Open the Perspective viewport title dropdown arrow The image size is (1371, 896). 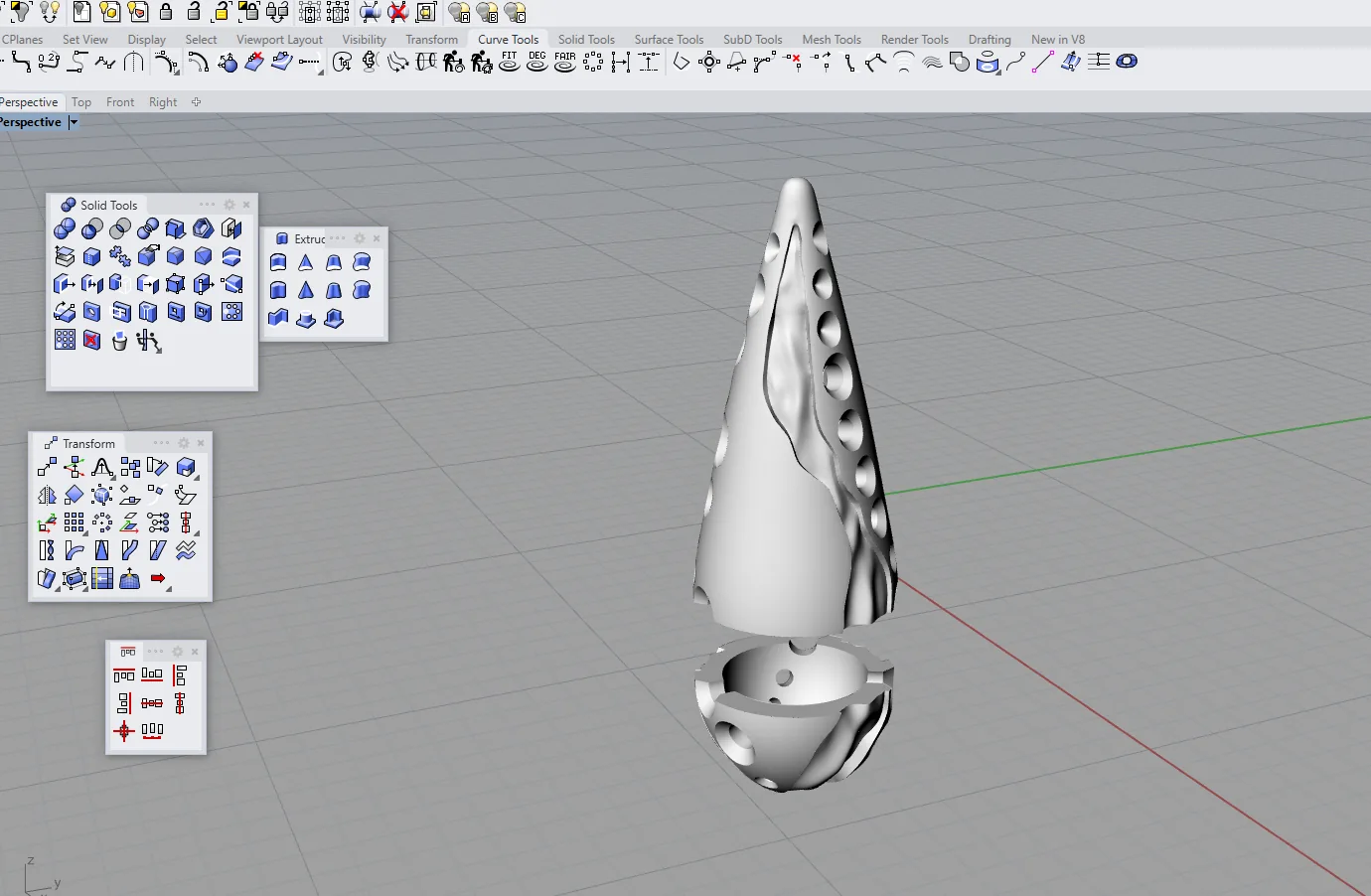(x=73, y=122)
